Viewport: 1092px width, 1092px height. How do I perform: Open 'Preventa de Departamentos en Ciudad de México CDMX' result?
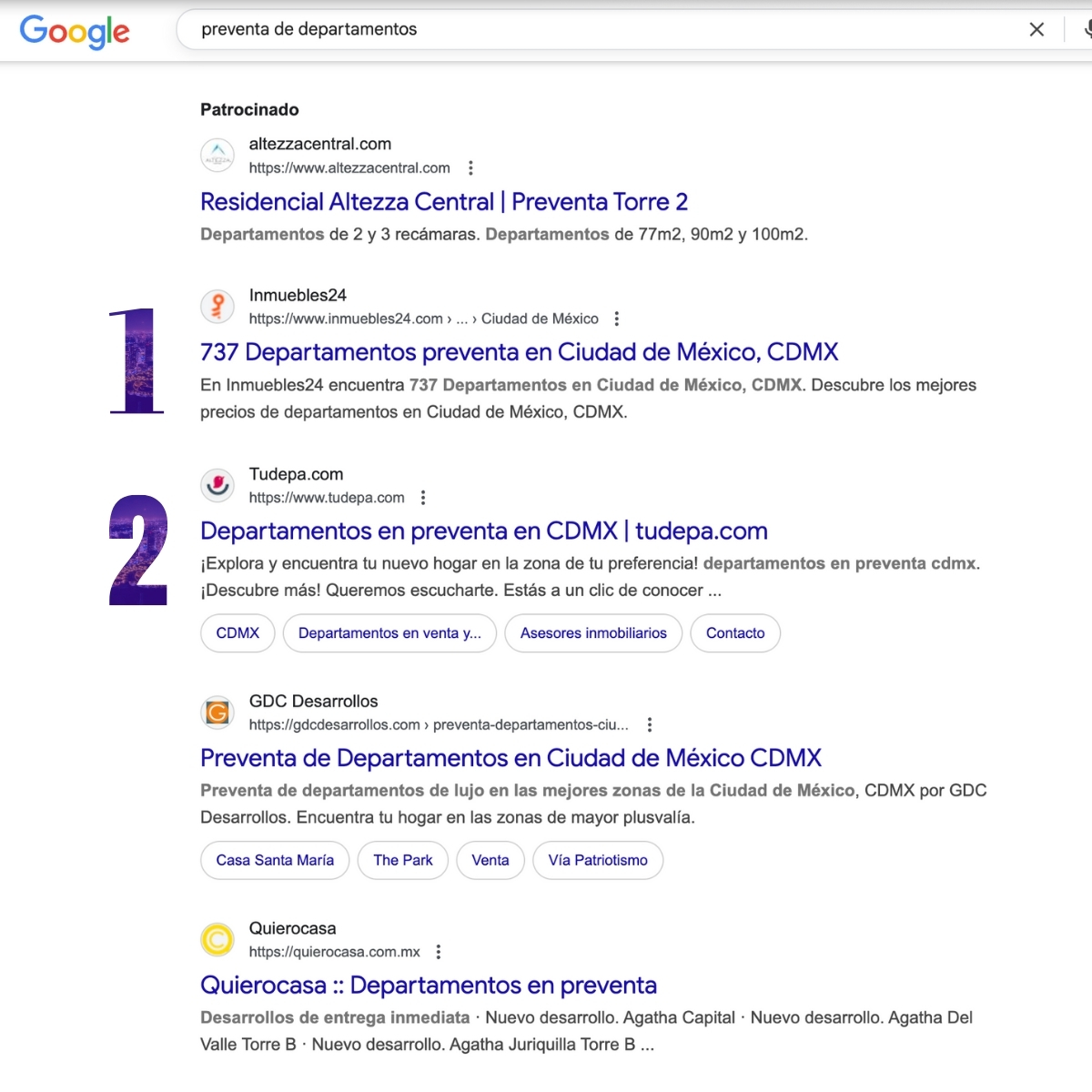click(511, 758)
